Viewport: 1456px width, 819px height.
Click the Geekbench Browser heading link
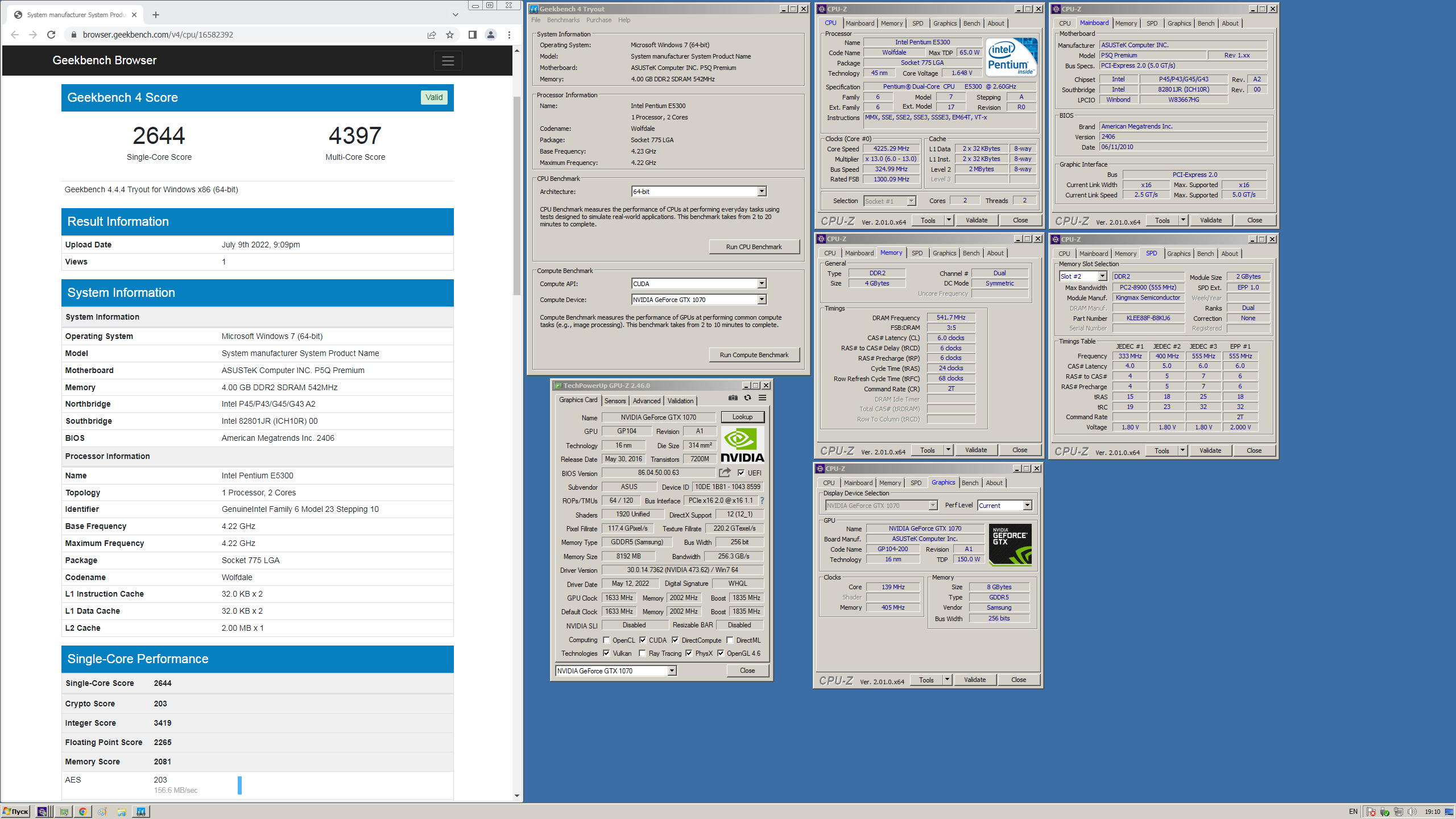(x=105, y=60)
